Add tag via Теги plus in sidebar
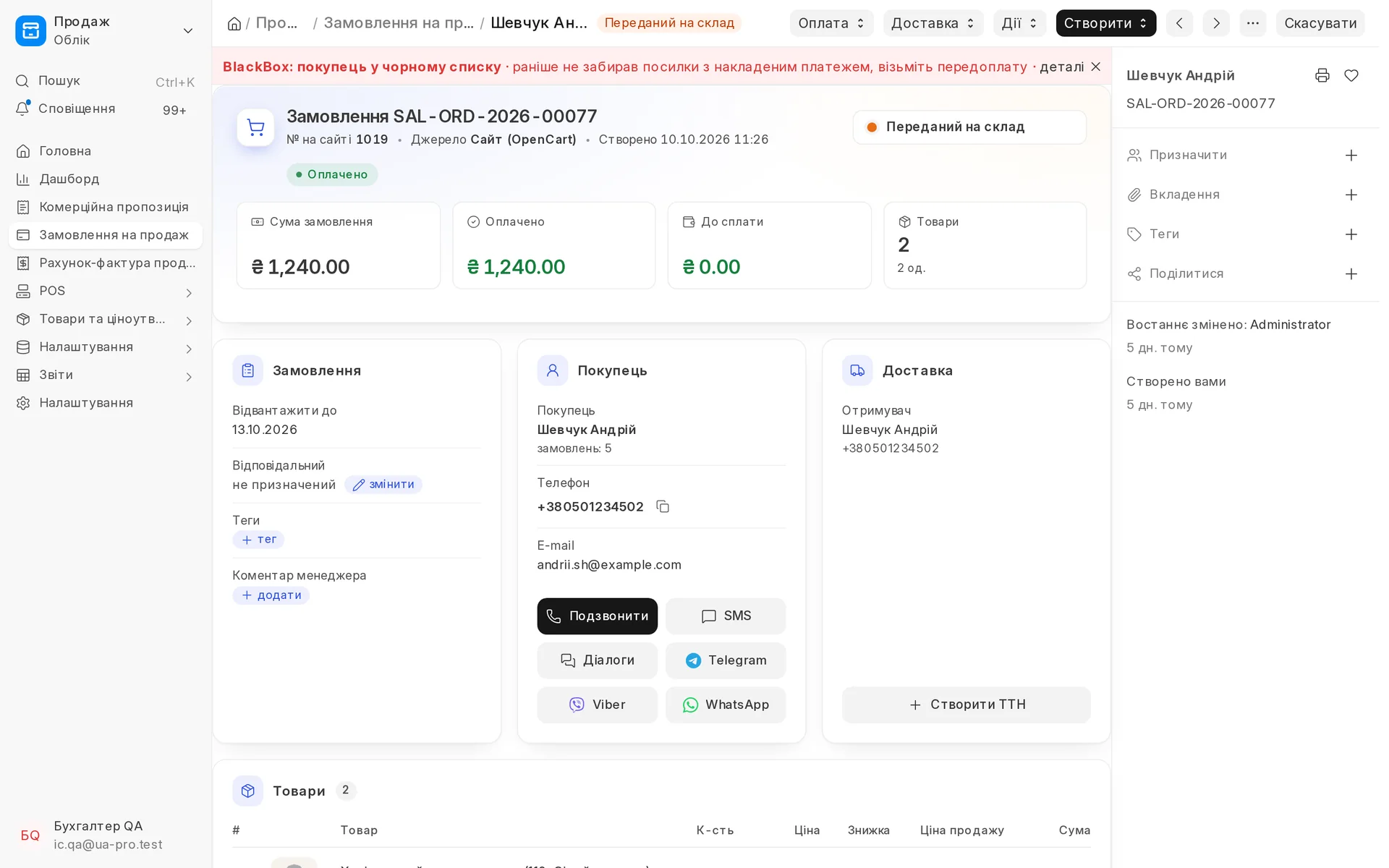The width and height of the screenshot is (1389, 868). (1351, 234)
